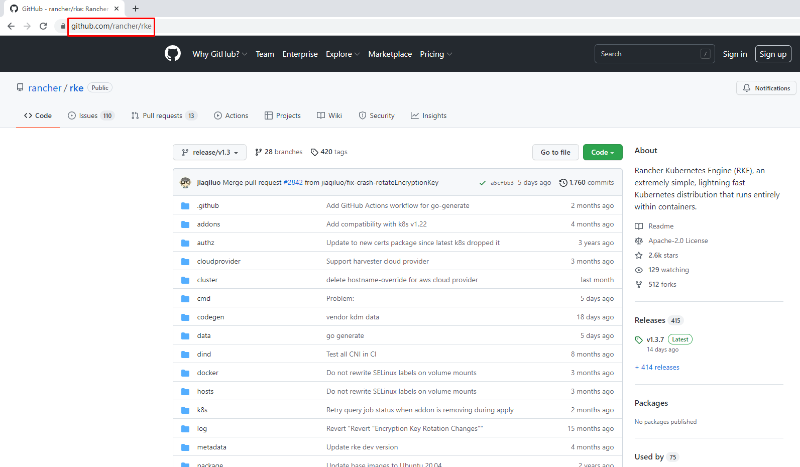Open the codegen folder icon
800x467 pixels.
coord(185,317)
